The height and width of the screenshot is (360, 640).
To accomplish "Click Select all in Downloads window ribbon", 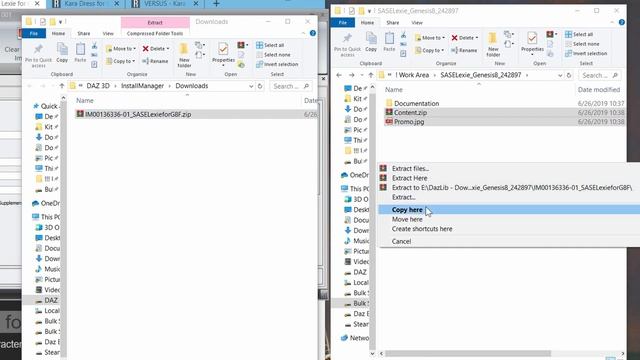I will click(x=270, y=45).
